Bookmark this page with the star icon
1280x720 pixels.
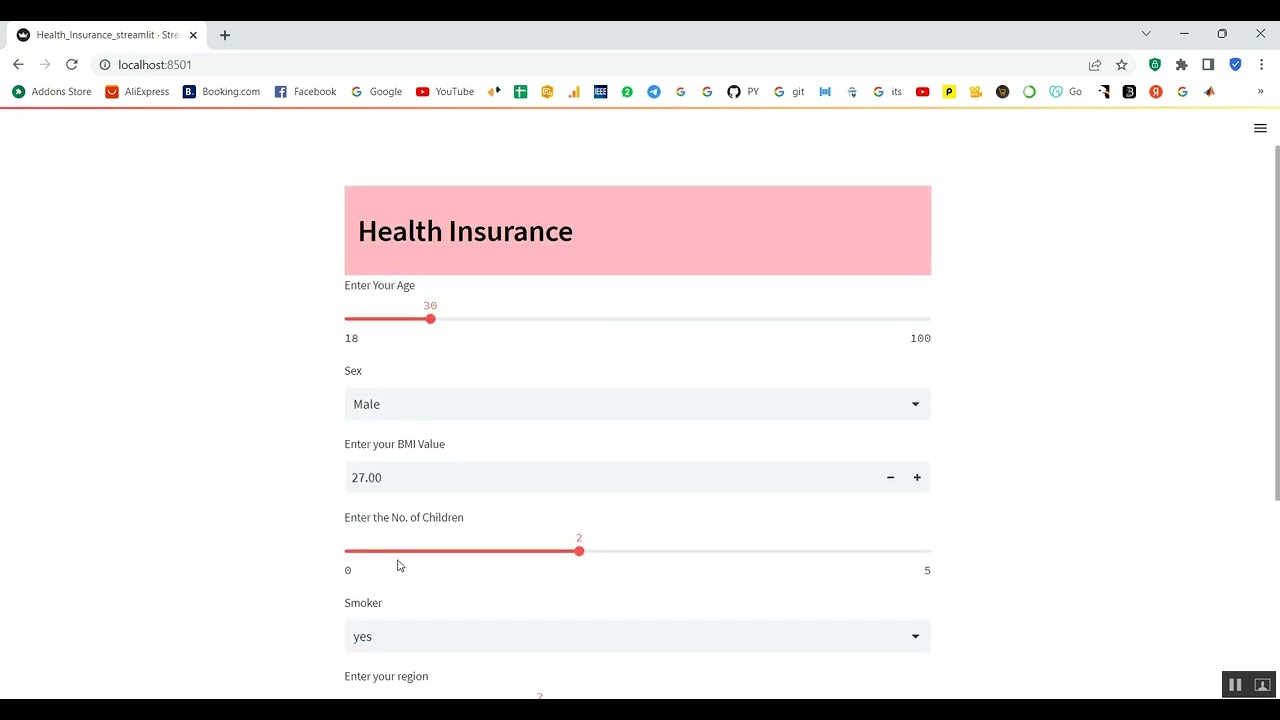pyautogui.click(x=1122, y=64)
